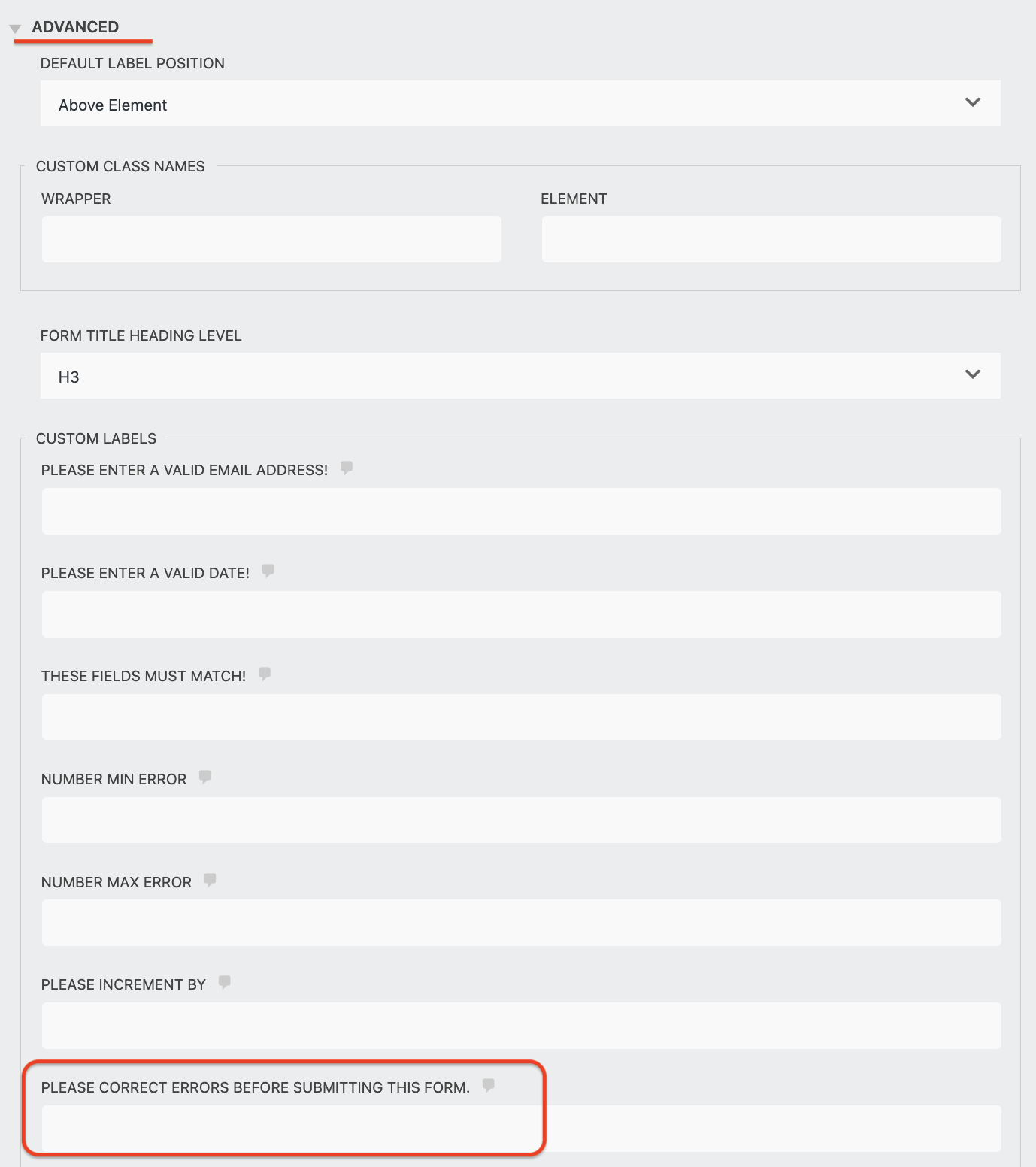This screenshot has height=1167, width=1036.
Task: Click the tooltip icon beside valid date label
Action: (x=268, y=572)
